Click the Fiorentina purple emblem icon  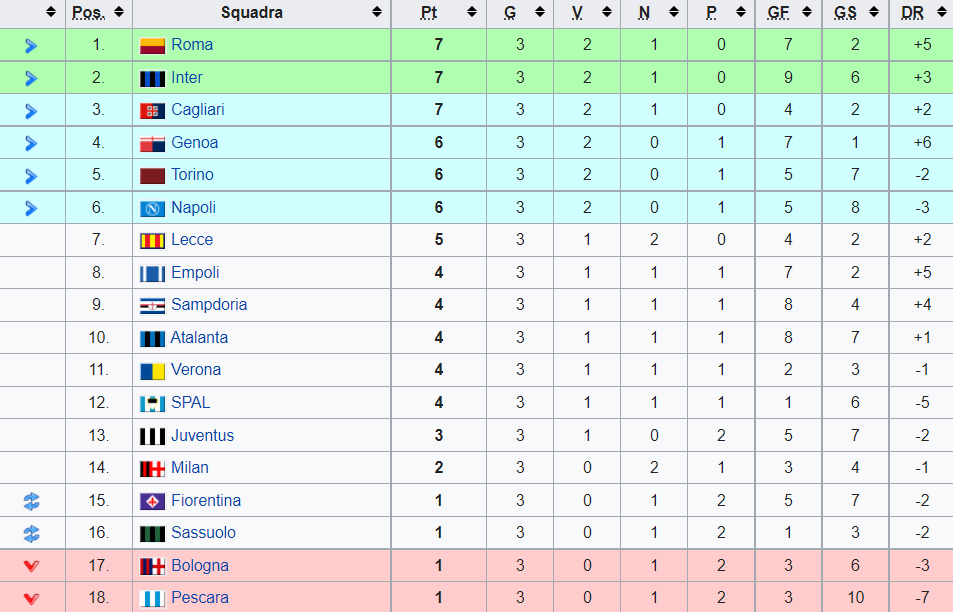coord(152,501)
